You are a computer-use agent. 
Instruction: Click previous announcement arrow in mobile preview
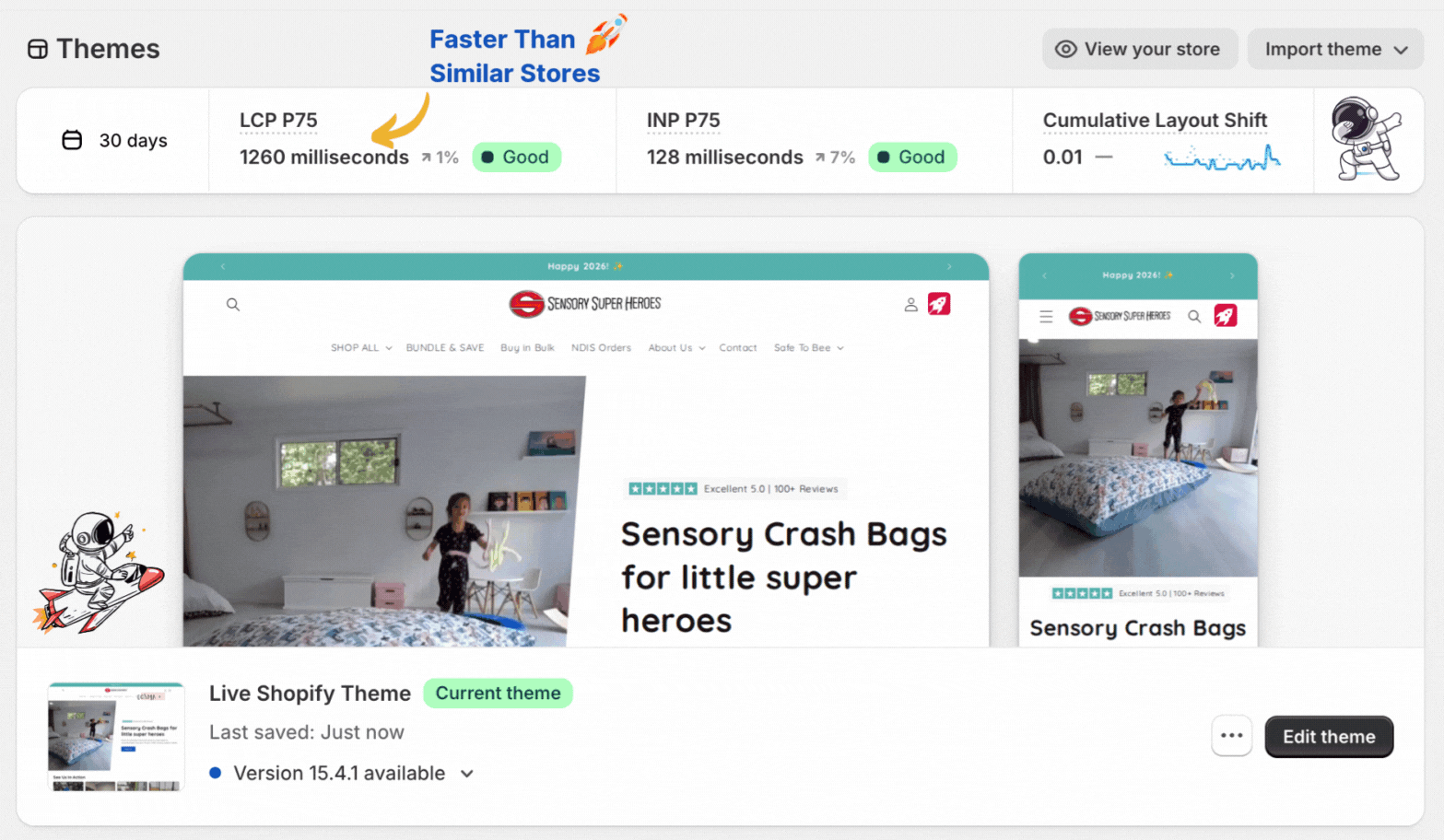tap(1044, 275)
